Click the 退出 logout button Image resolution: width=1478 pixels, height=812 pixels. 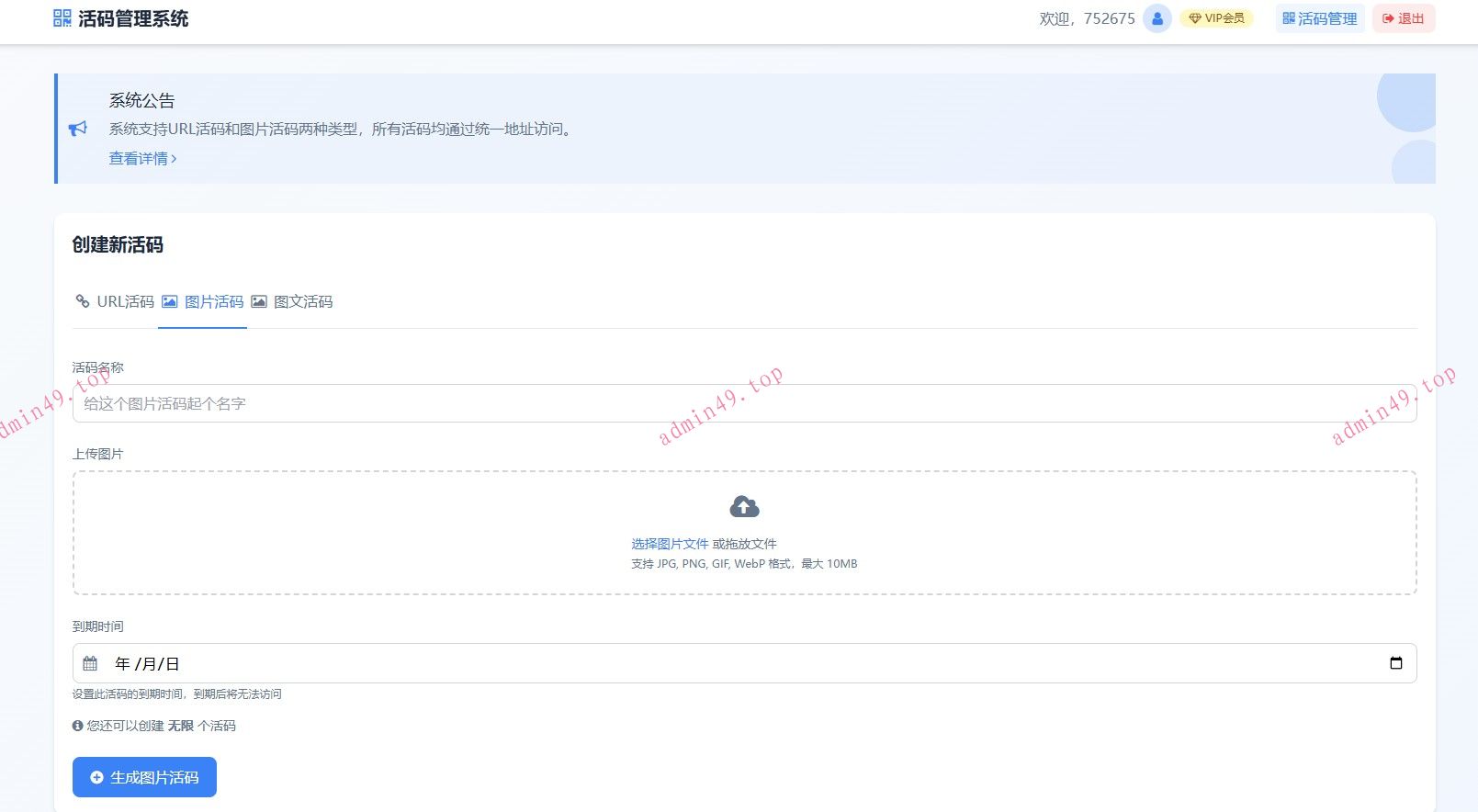click(1403, 18)
